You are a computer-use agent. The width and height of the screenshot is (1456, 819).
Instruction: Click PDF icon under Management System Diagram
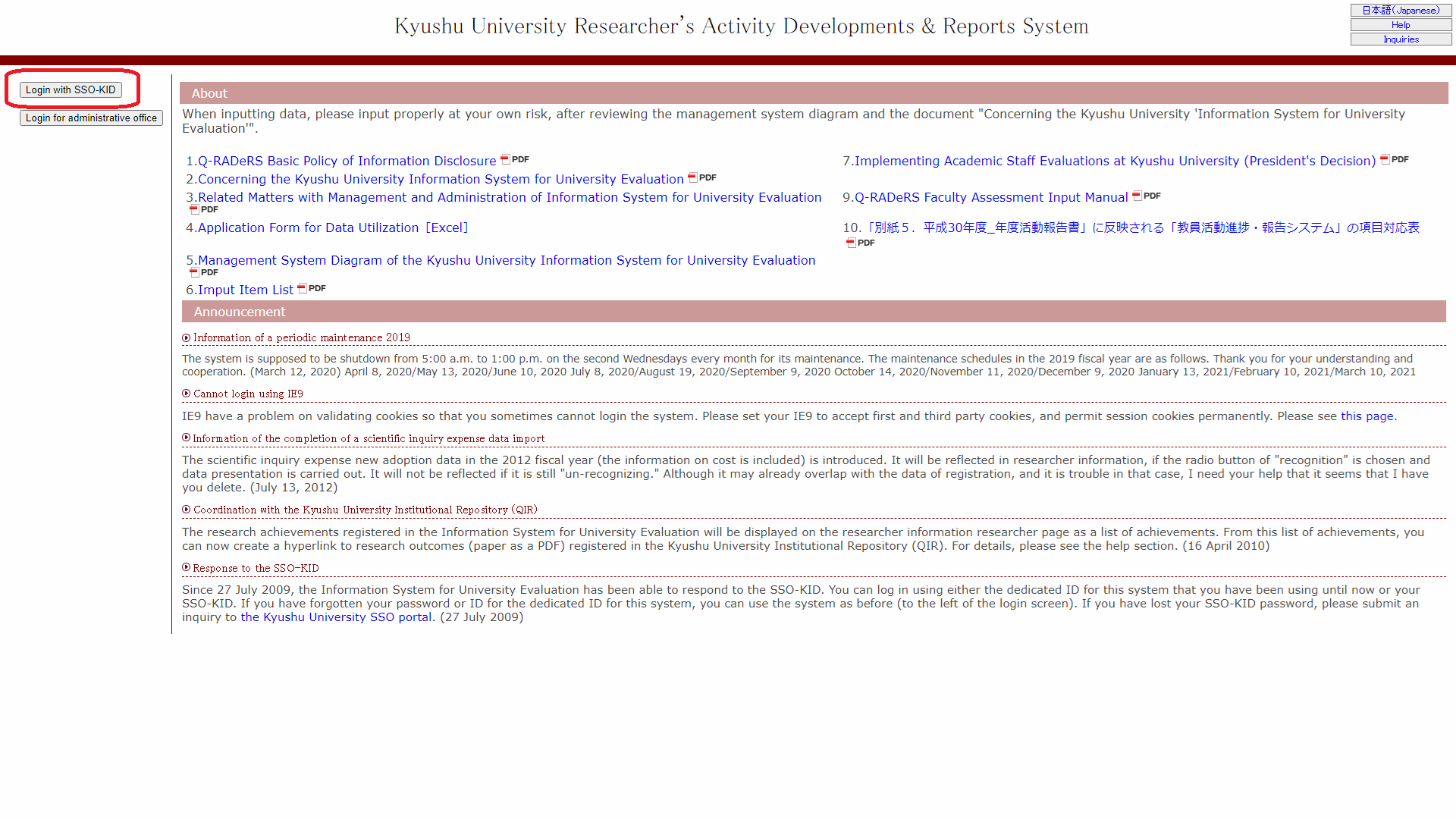(204, 272)
